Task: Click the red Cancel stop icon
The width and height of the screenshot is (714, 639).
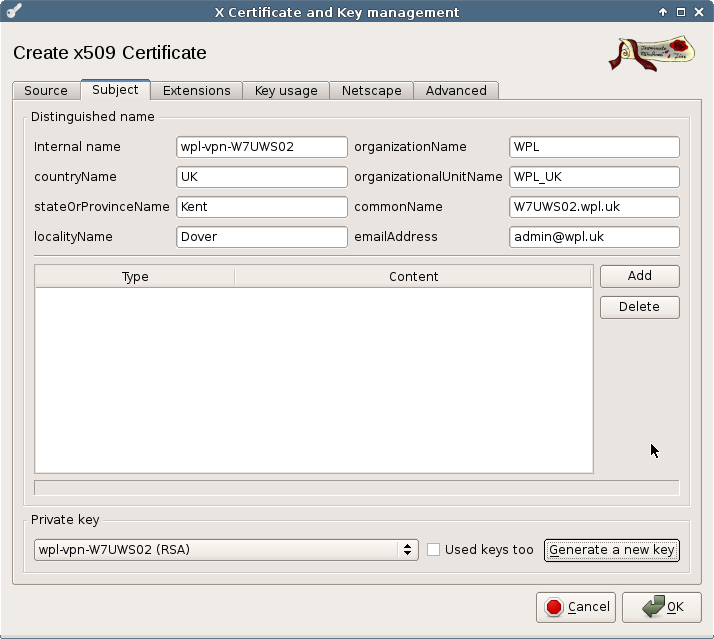Action: tap(554, 607)
